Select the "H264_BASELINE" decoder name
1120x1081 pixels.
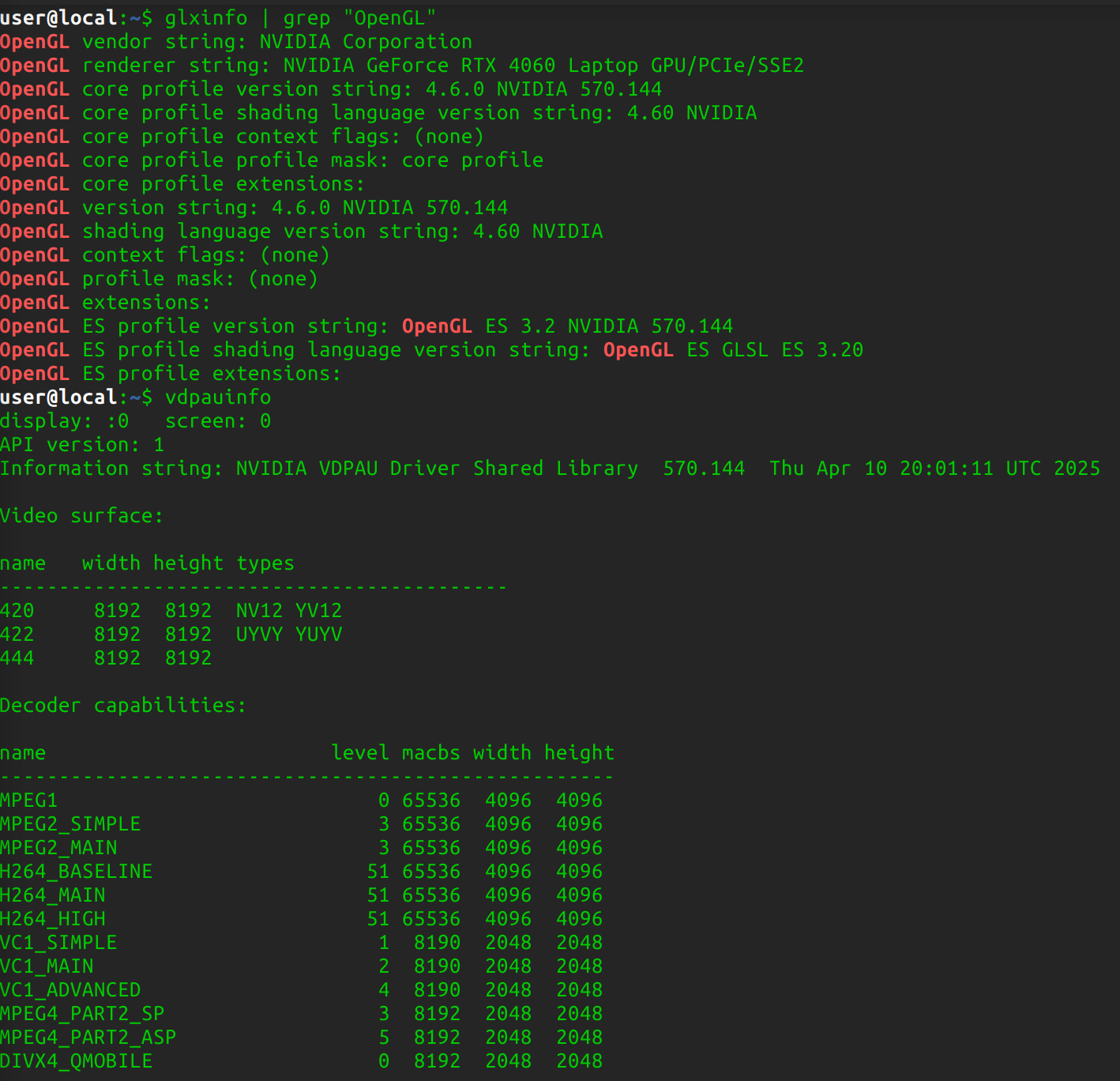[77, 872]
